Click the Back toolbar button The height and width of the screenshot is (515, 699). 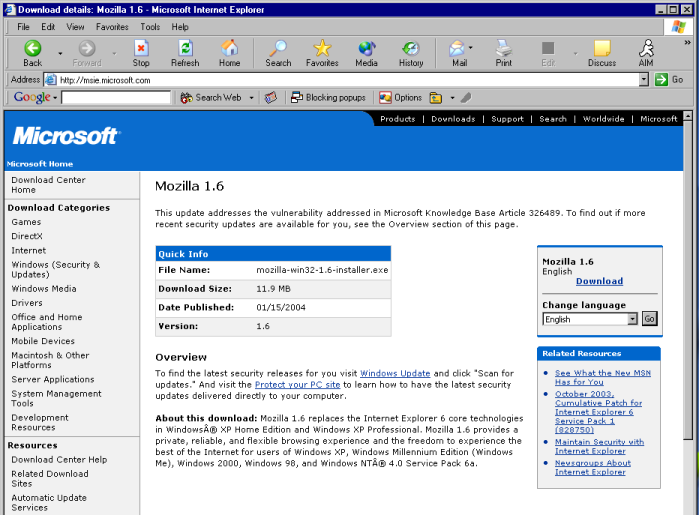[x=33, y=54]
